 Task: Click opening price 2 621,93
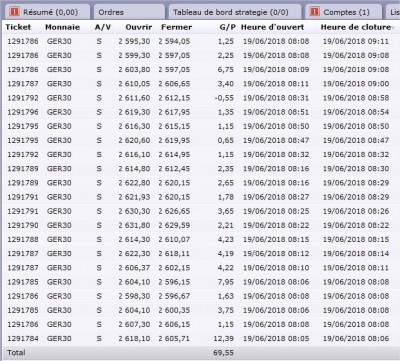coord(134,197)
